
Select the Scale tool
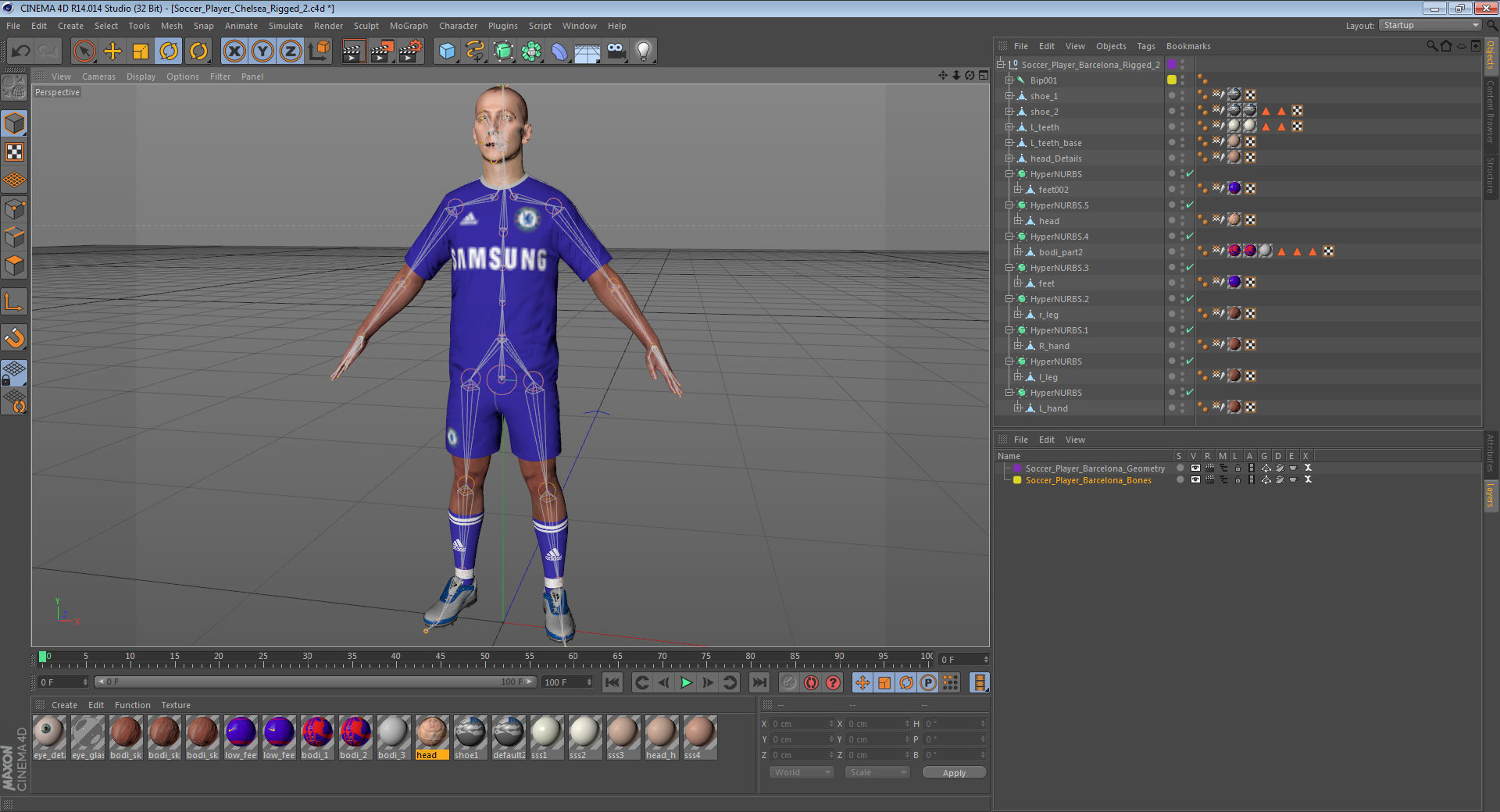tap(141, 52)
